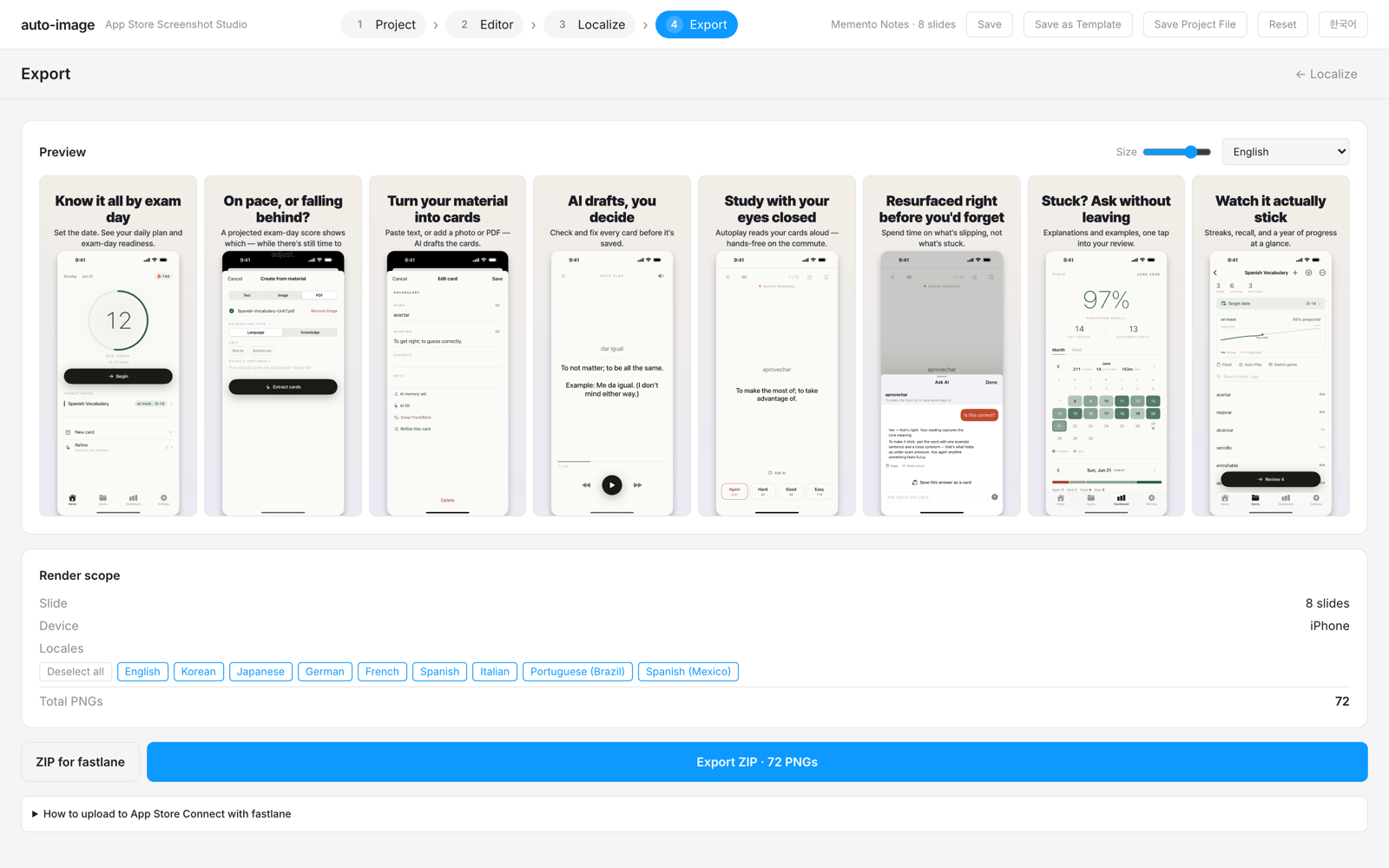Go to step 1 Project
1389x868 pixels.
click(x=384, y=24)
